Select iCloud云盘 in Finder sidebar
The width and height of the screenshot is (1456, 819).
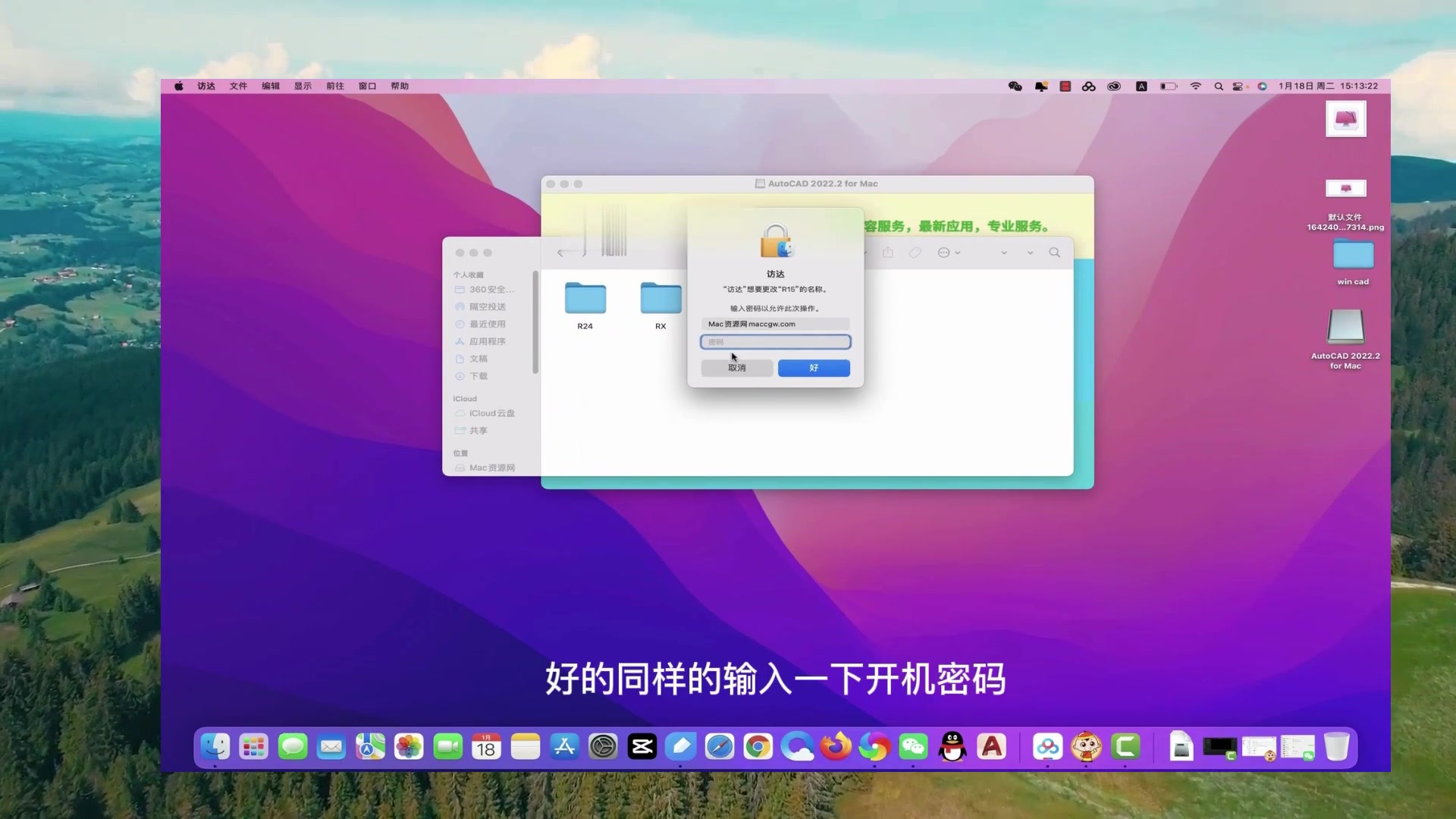pos(485,414)
